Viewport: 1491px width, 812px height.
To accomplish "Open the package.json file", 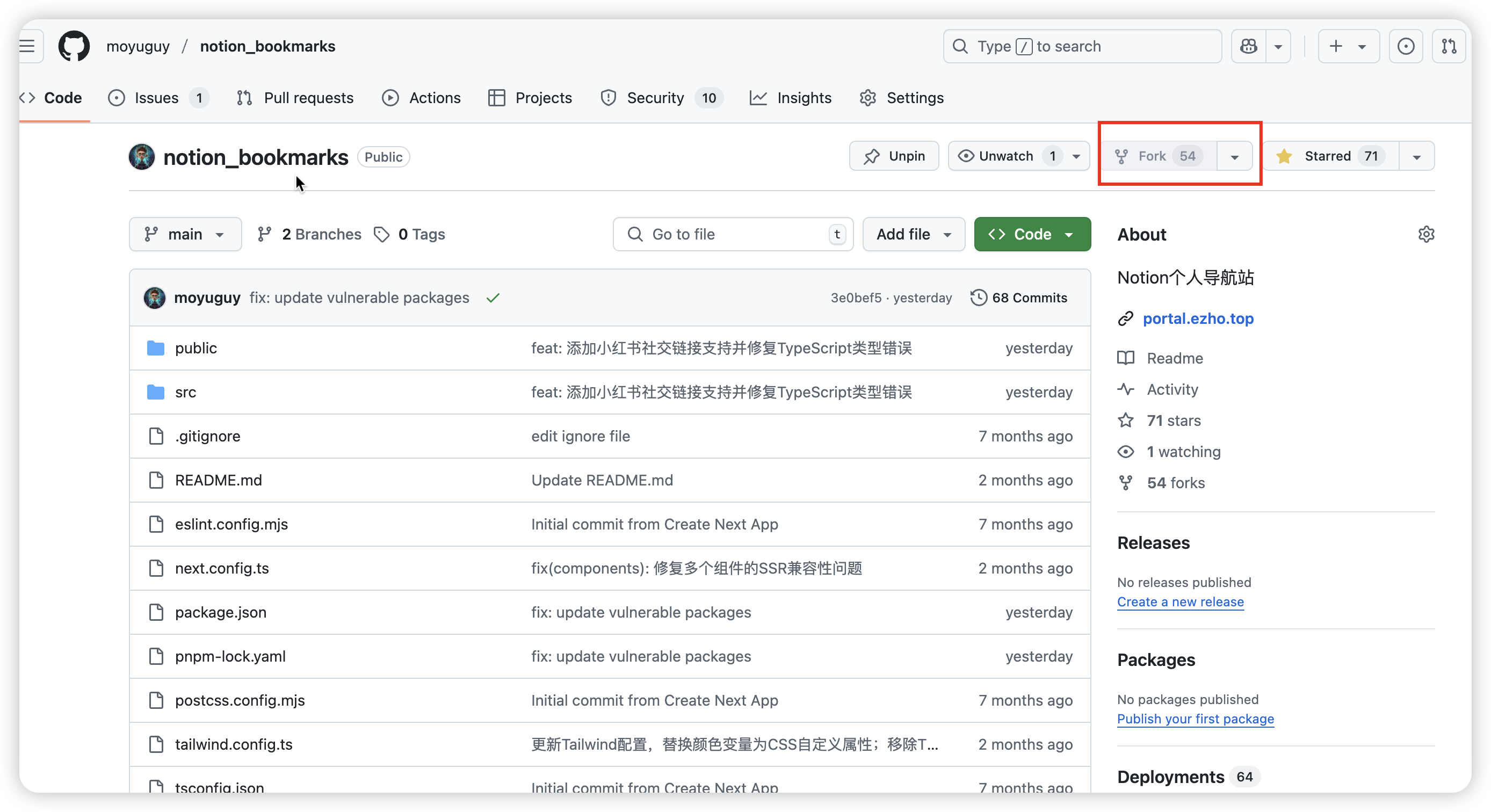I will pos(221,612).
